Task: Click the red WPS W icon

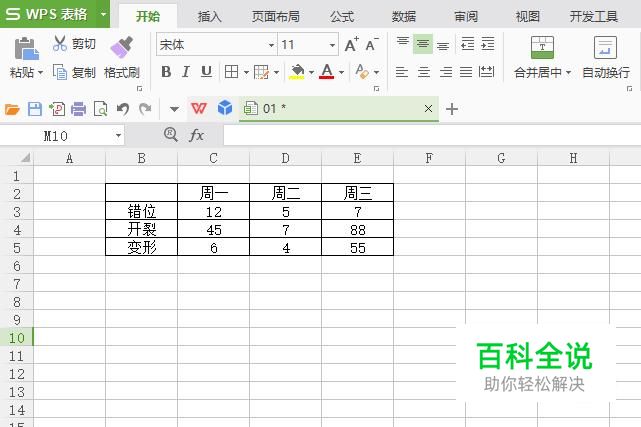Action: 199,109
